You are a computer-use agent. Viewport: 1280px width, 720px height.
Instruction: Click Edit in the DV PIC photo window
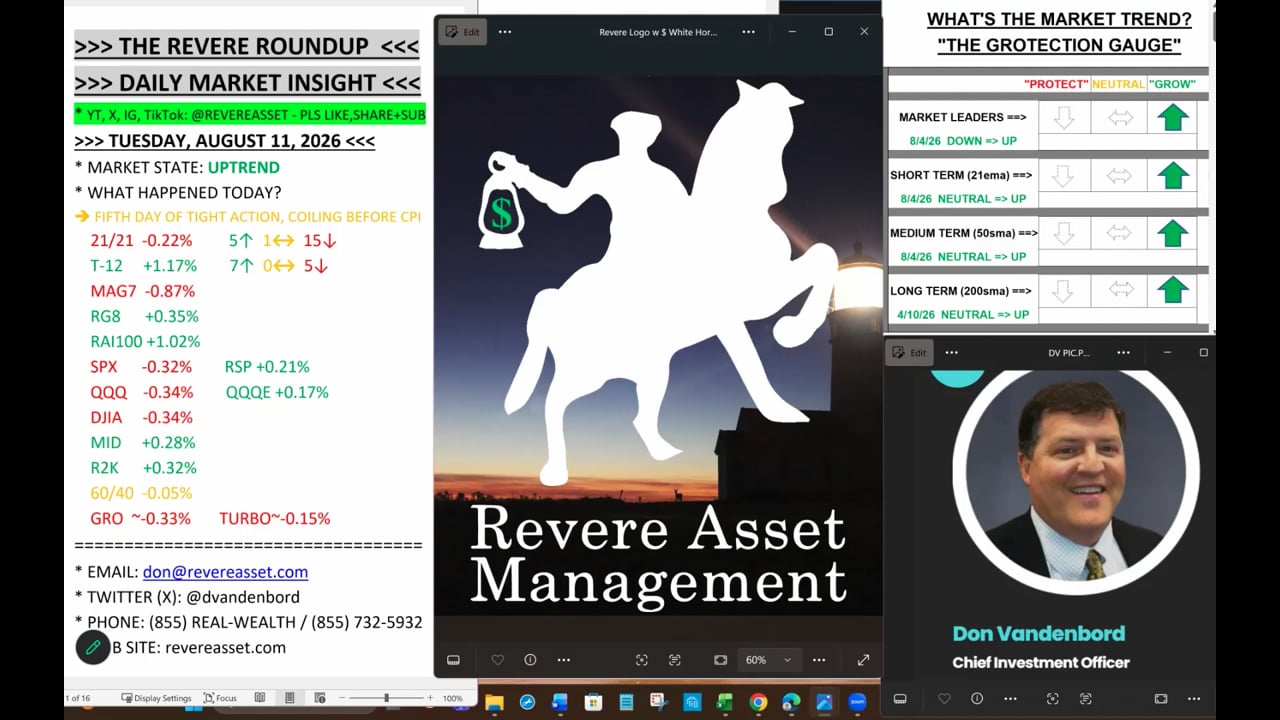coord(909,352)
